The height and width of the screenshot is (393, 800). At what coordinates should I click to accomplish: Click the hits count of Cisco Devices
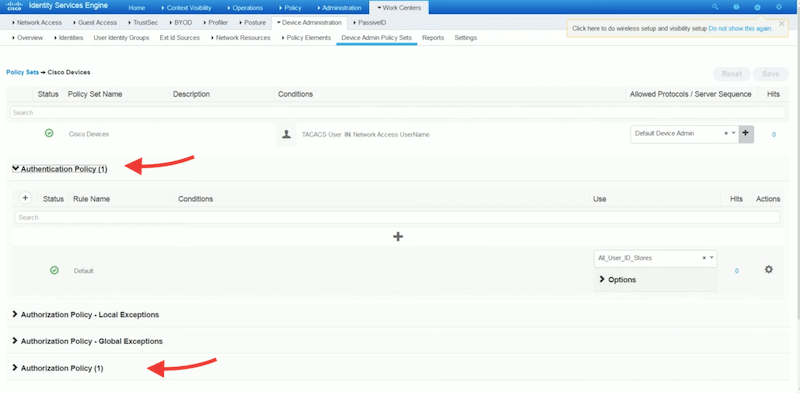coord(773,135)
